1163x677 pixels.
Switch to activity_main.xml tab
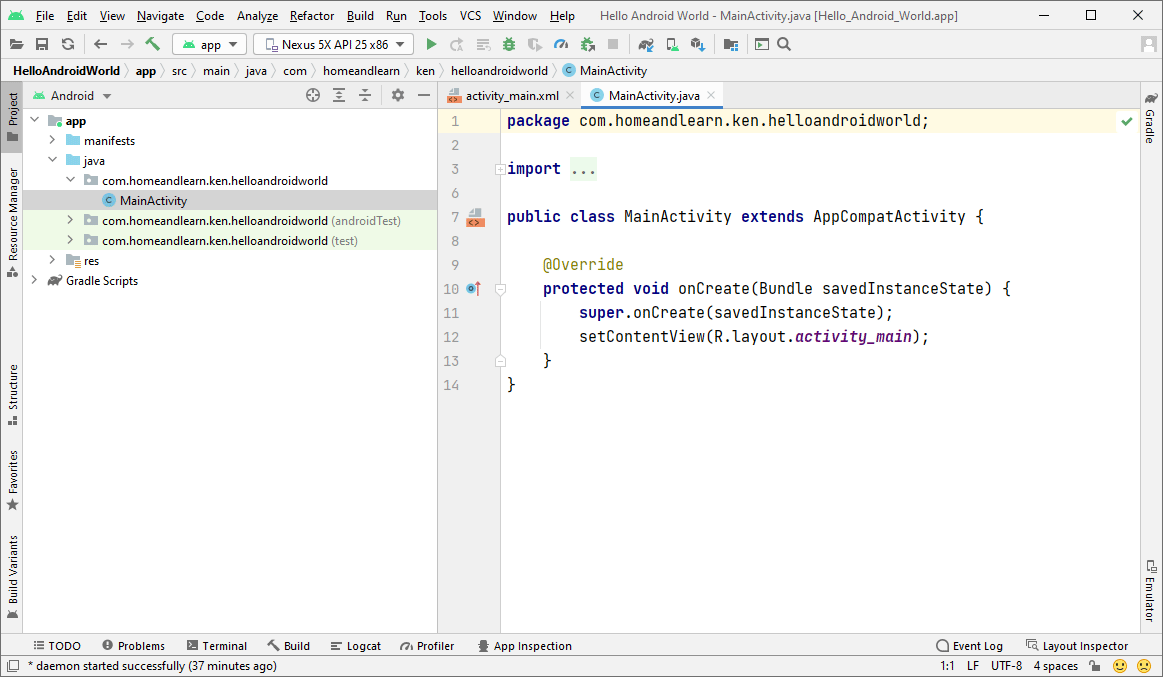click(x=512, y=96)
